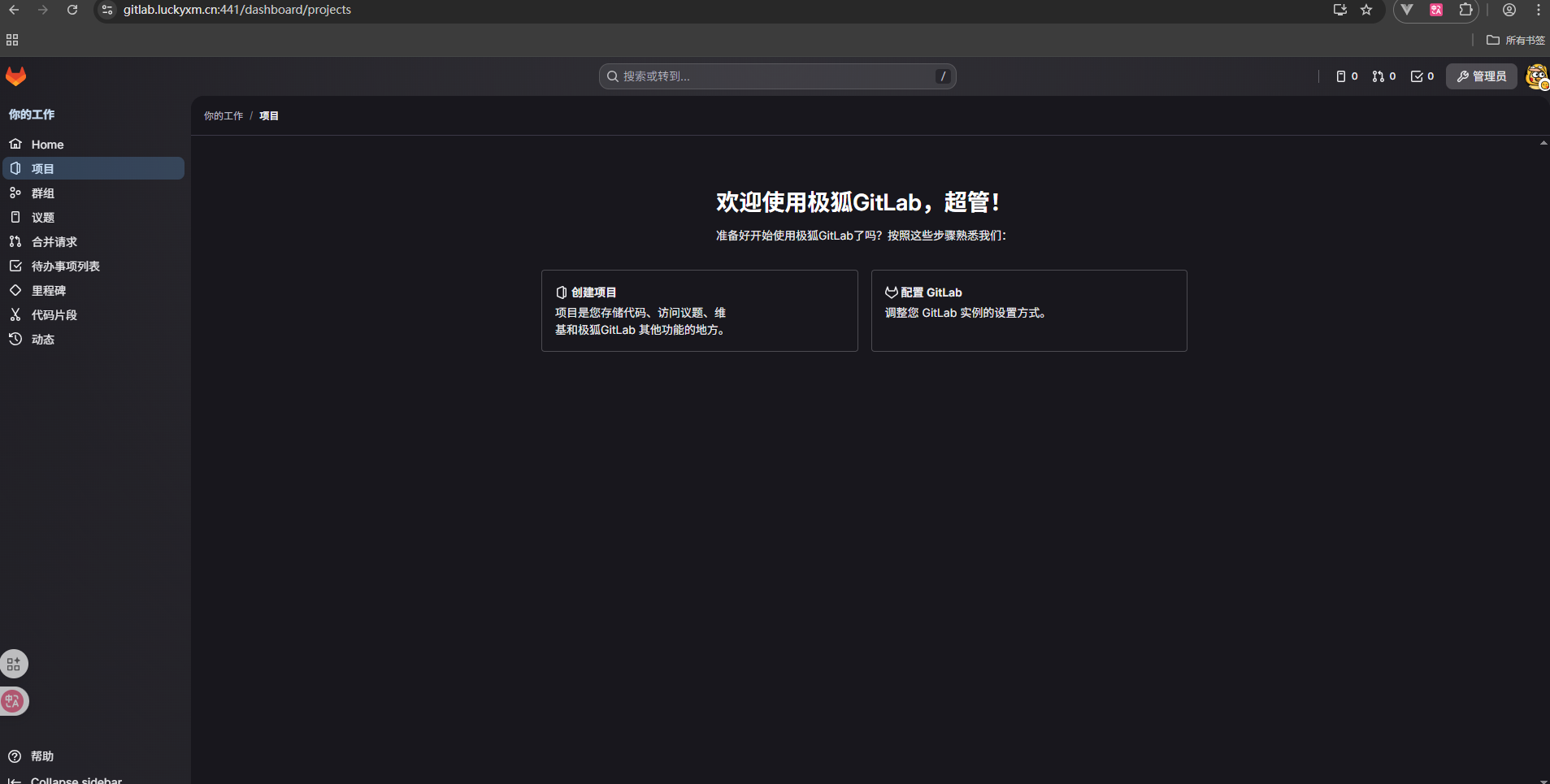This screenshot has width=1550, height=784.
Task: Open 合并请求 in the sidebar
Action: [x=93, y=242]
